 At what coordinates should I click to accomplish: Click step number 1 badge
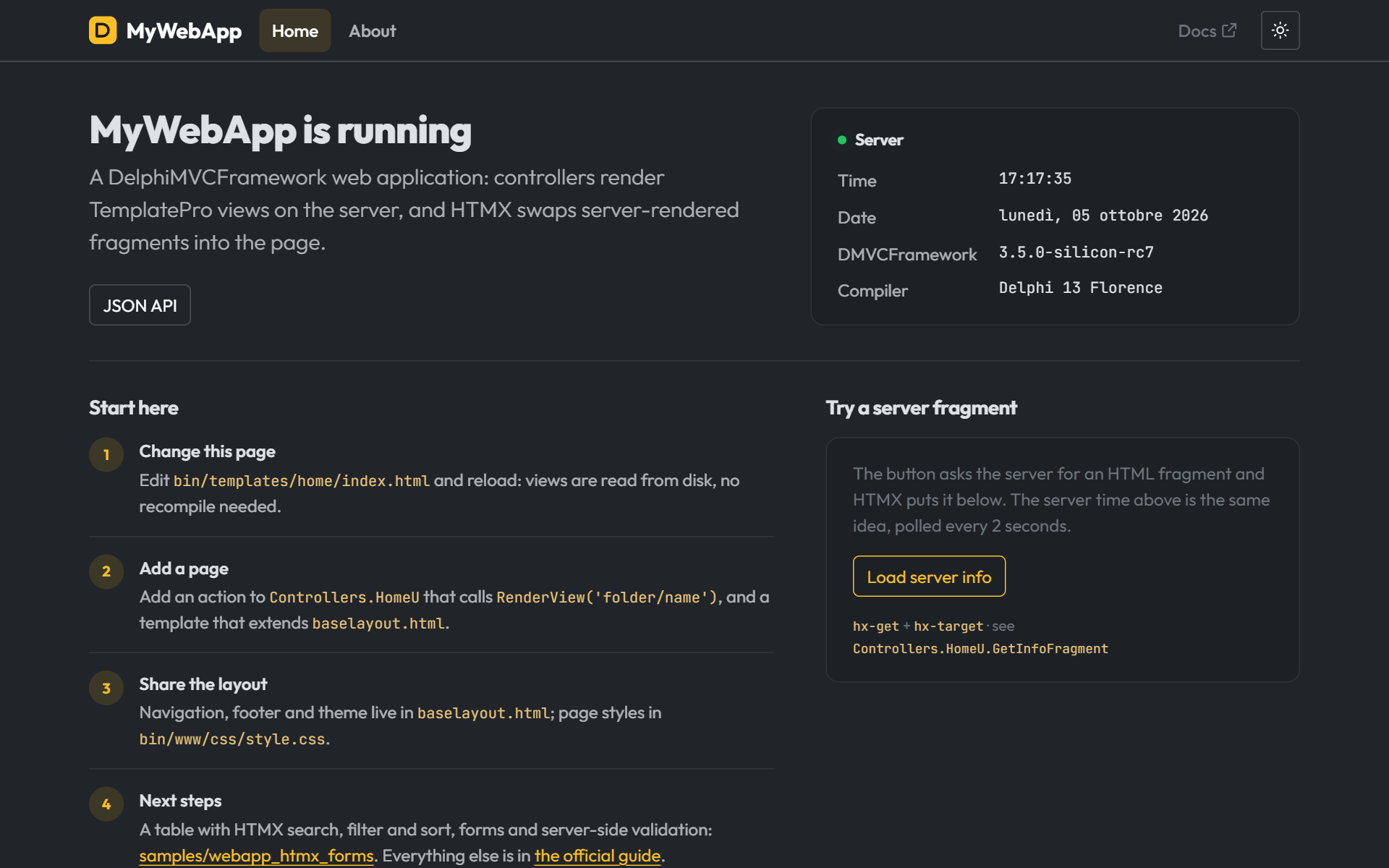pyautogui.click(x=106, y=455)
